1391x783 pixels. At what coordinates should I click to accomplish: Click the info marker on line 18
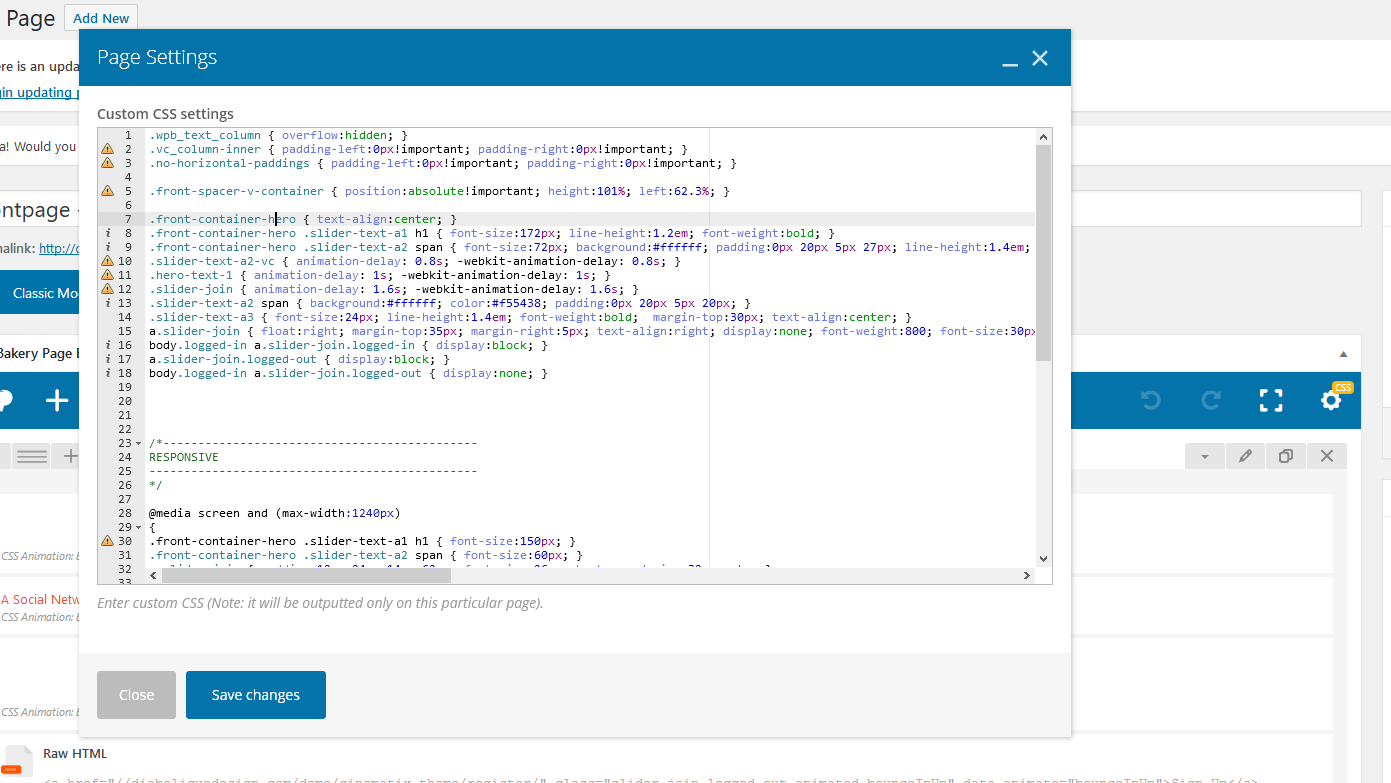point(107,373)
